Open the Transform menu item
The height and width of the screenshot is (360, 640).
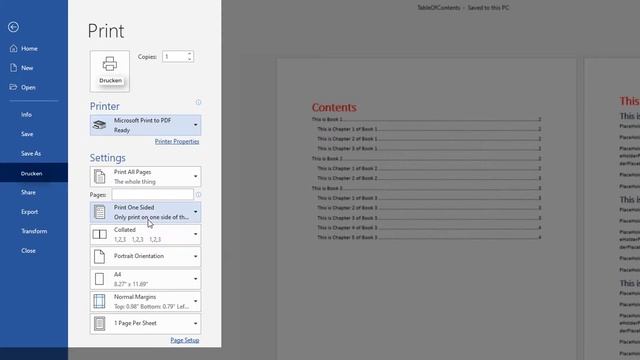pos(34,231)
